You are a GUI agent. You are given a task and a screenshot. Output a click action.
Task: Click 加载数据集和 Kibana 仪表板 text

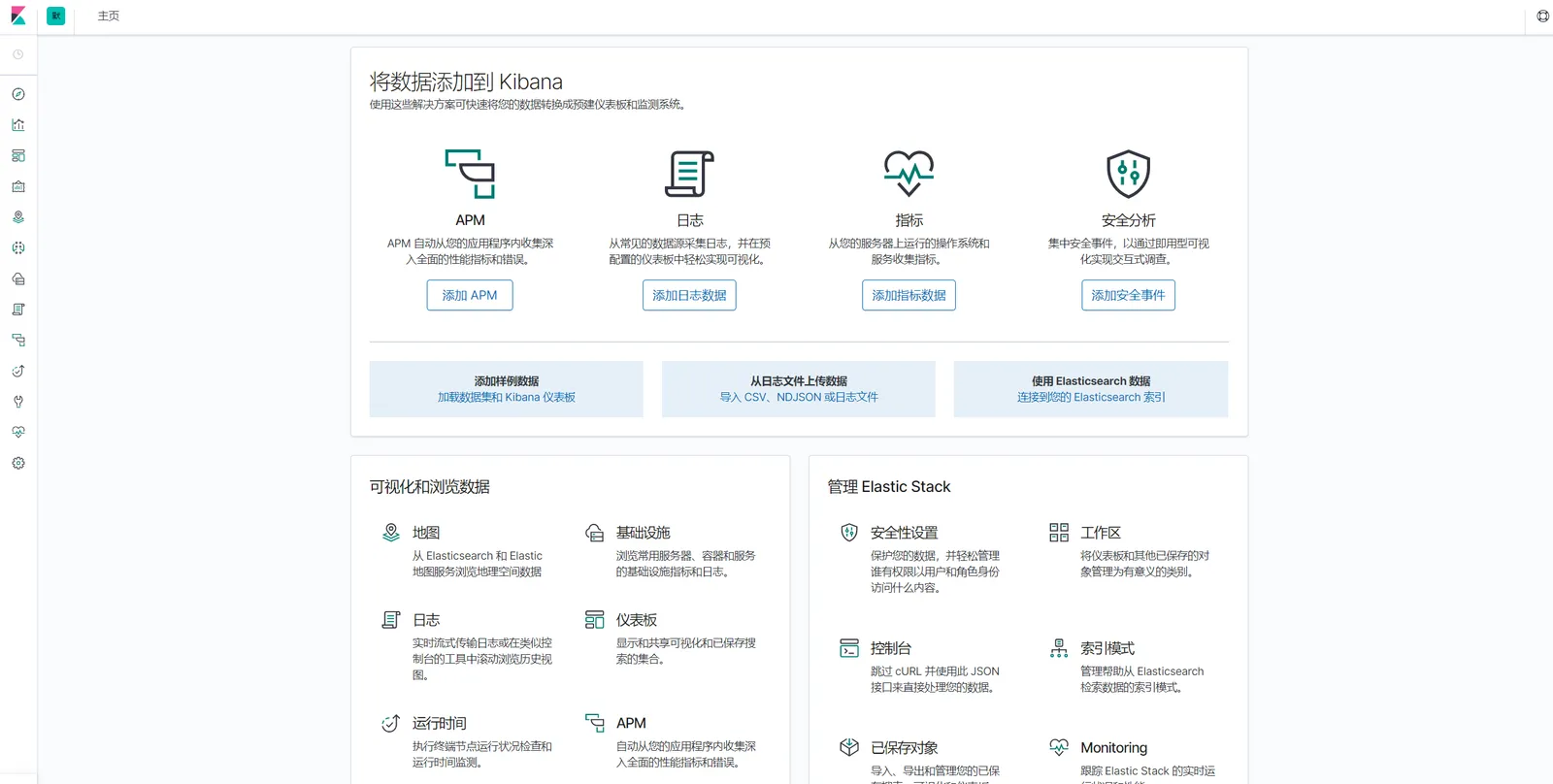(x=507, y=397)
